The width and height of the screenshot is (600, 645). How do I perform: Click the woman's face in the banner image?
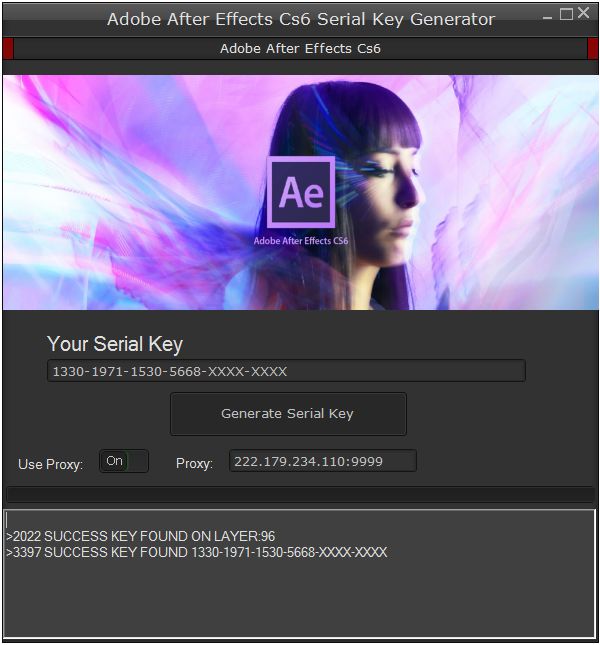395,193
